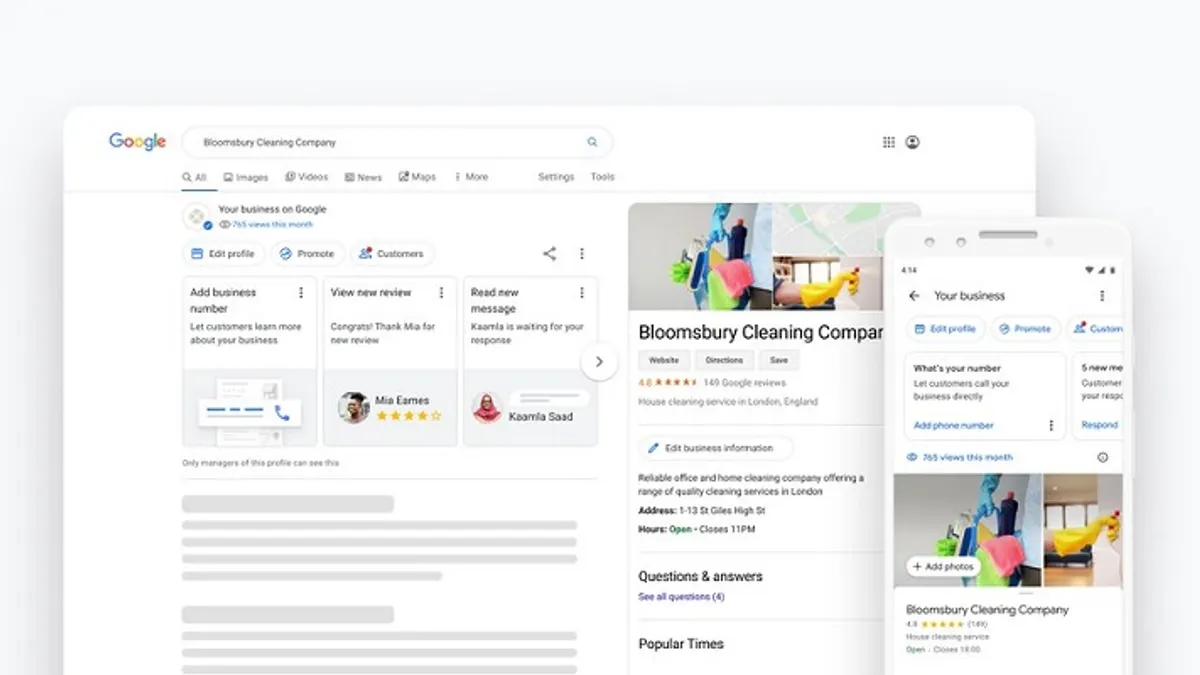Screen dimensions: 1200x675
Task: Switch to the Maps tab
Action: (x=417, y=177)
